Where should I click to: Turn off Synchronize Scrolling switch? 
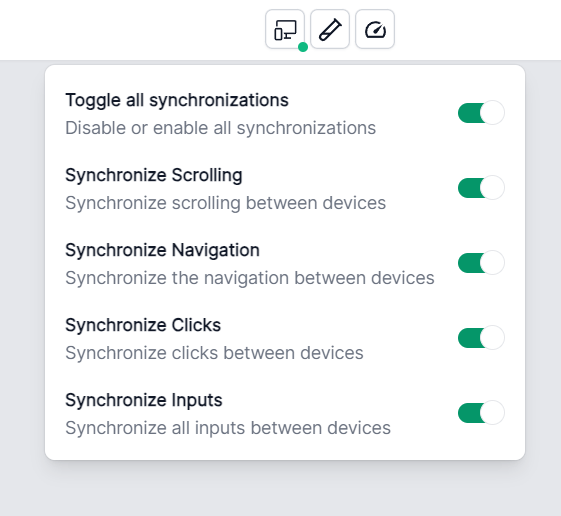(x=481, y=188)
